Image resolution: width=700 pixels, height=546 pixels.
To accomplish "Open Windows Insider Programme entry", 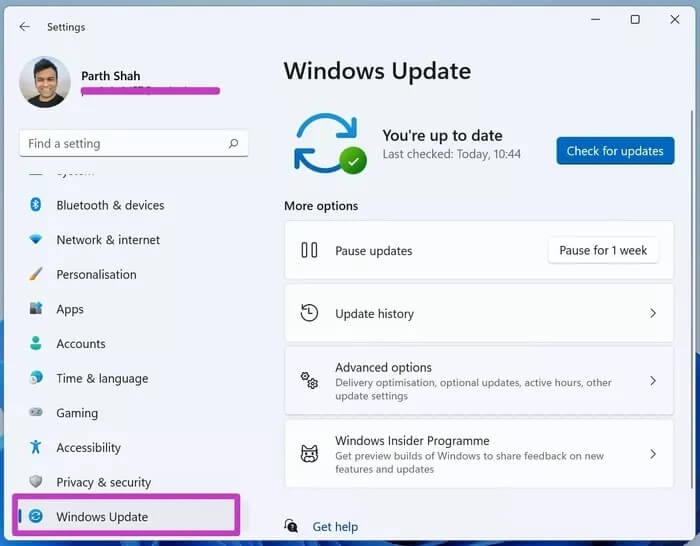I will pyautogui.click(x=479, y=454).
